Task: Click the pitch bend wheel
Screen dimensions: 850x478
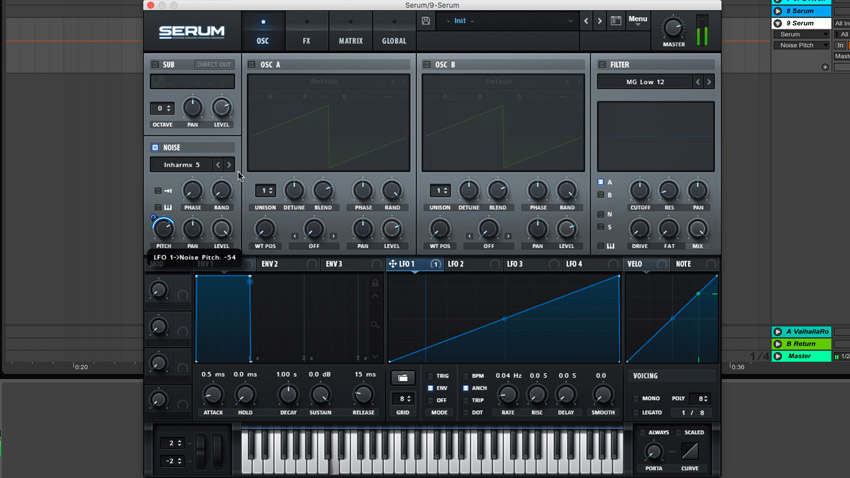Action: 201,449
